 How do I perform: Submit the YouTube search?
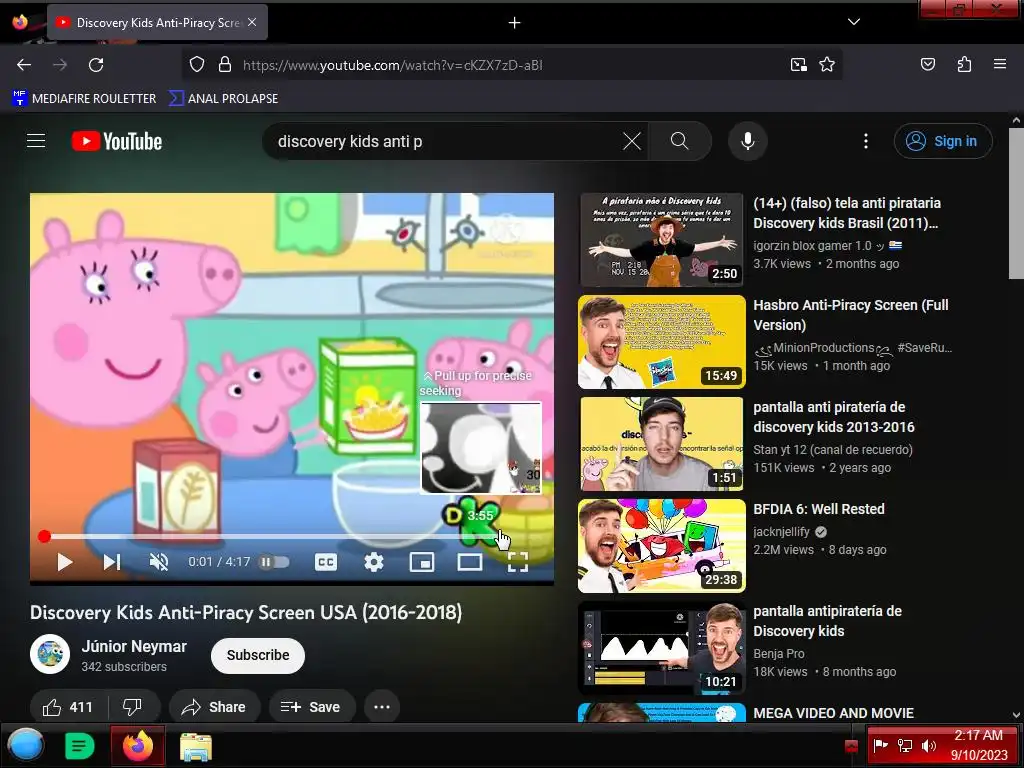(x=679, y=141)
